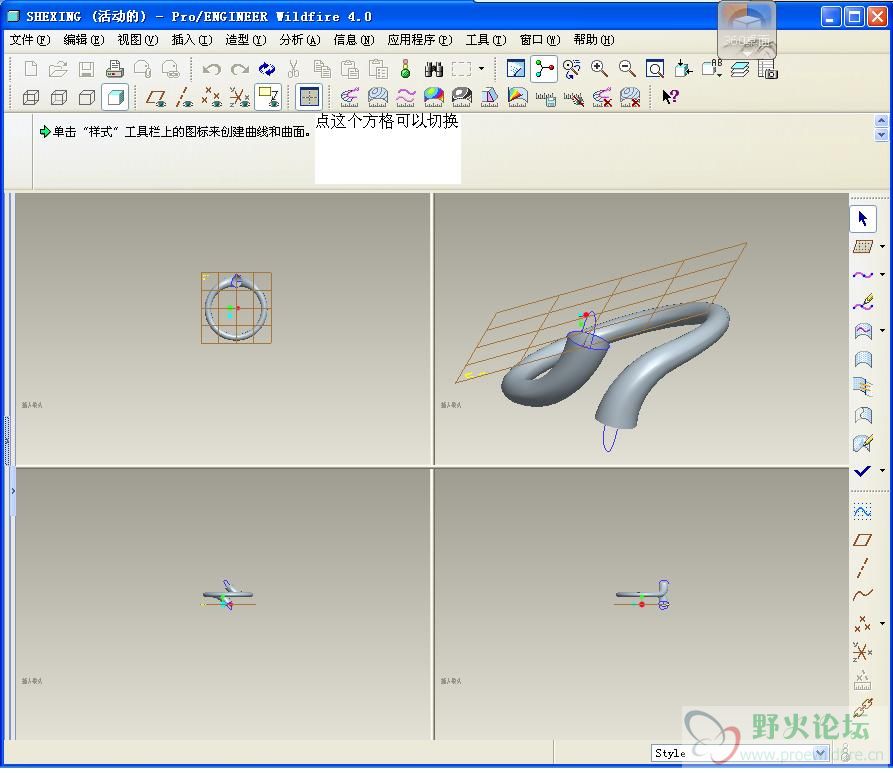Click the message area scroll down arrow

[881, 134]
